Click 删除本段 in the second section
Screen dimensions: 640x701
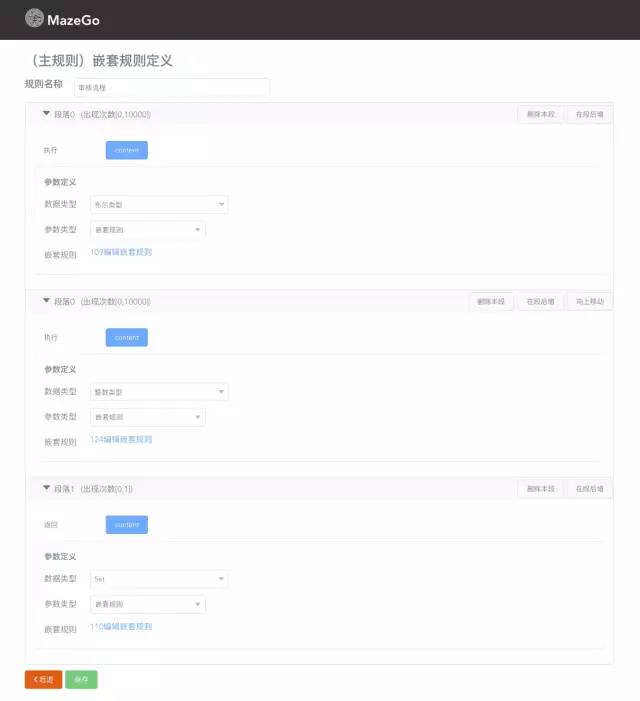pos(491,302)
